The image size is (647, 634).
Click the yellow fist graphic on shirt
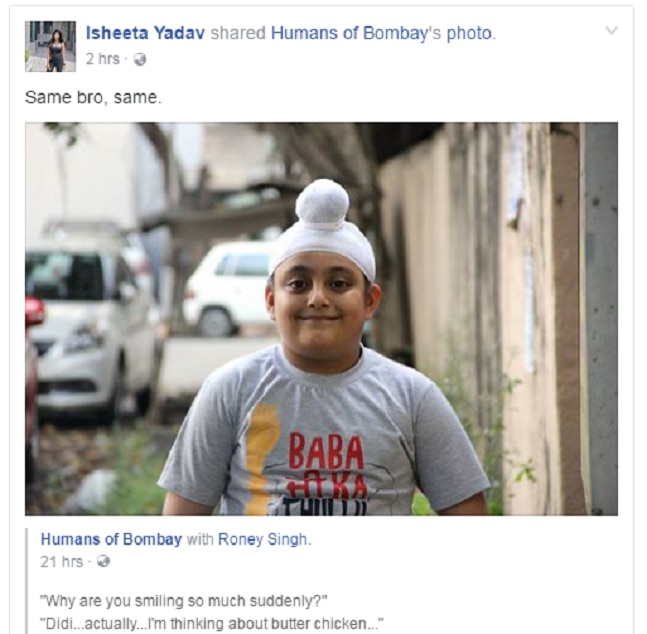[x=262, y=456]
